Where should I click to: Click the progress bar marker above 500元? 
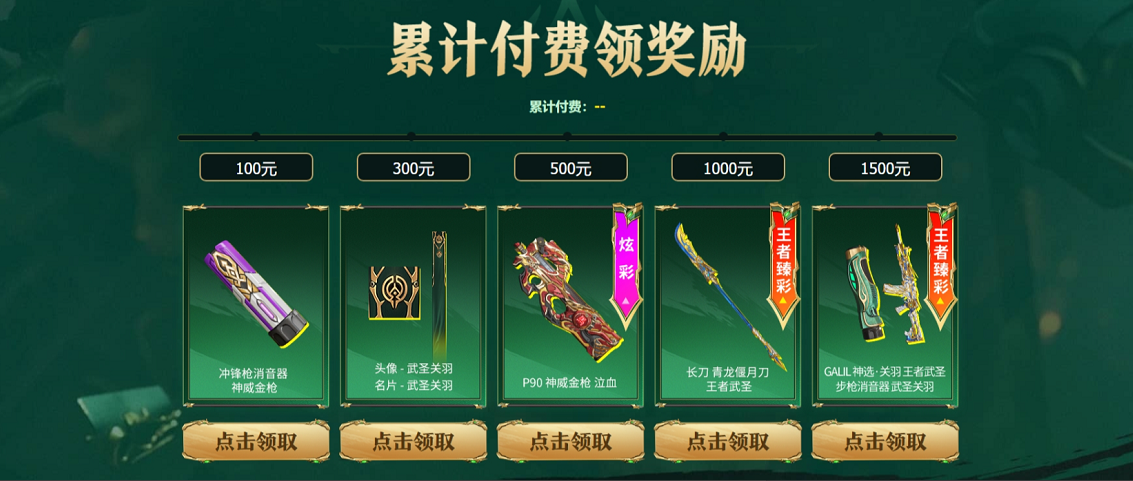567,136
